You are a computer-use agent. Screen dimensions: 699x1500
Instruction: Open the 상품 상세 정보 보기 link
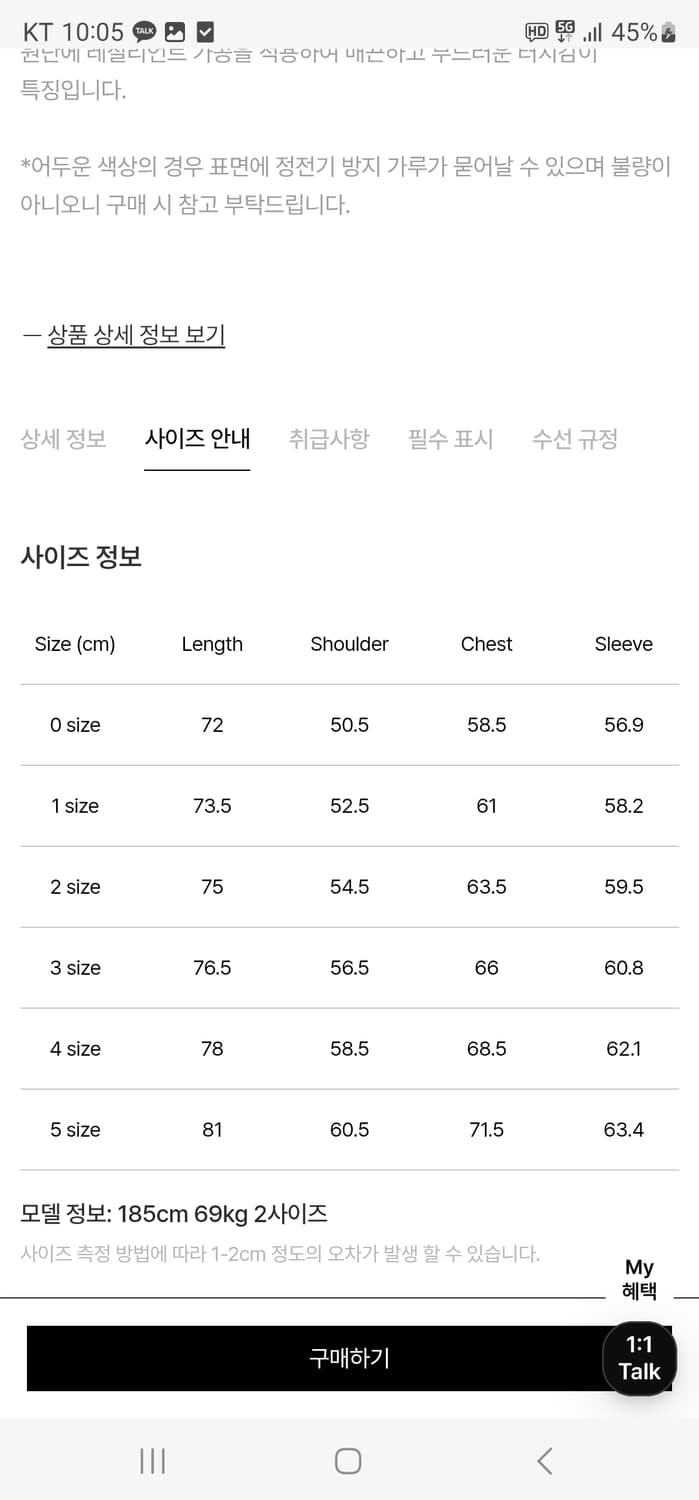pyautogui.click(x=135, y=336)
